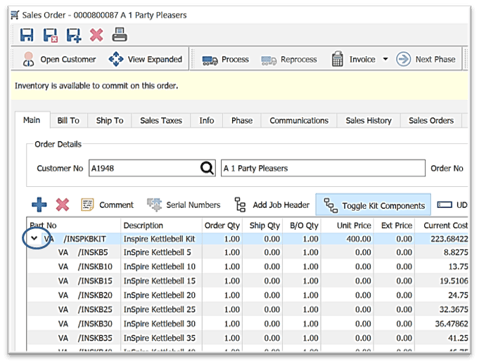Click Add Job Header
Screen dimensions: 479x364
point(272,205)
